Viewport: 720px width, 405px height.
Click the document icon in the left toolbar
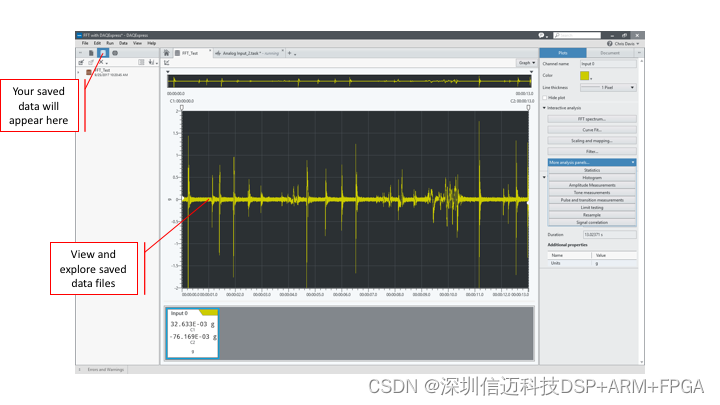coord(91,52)
